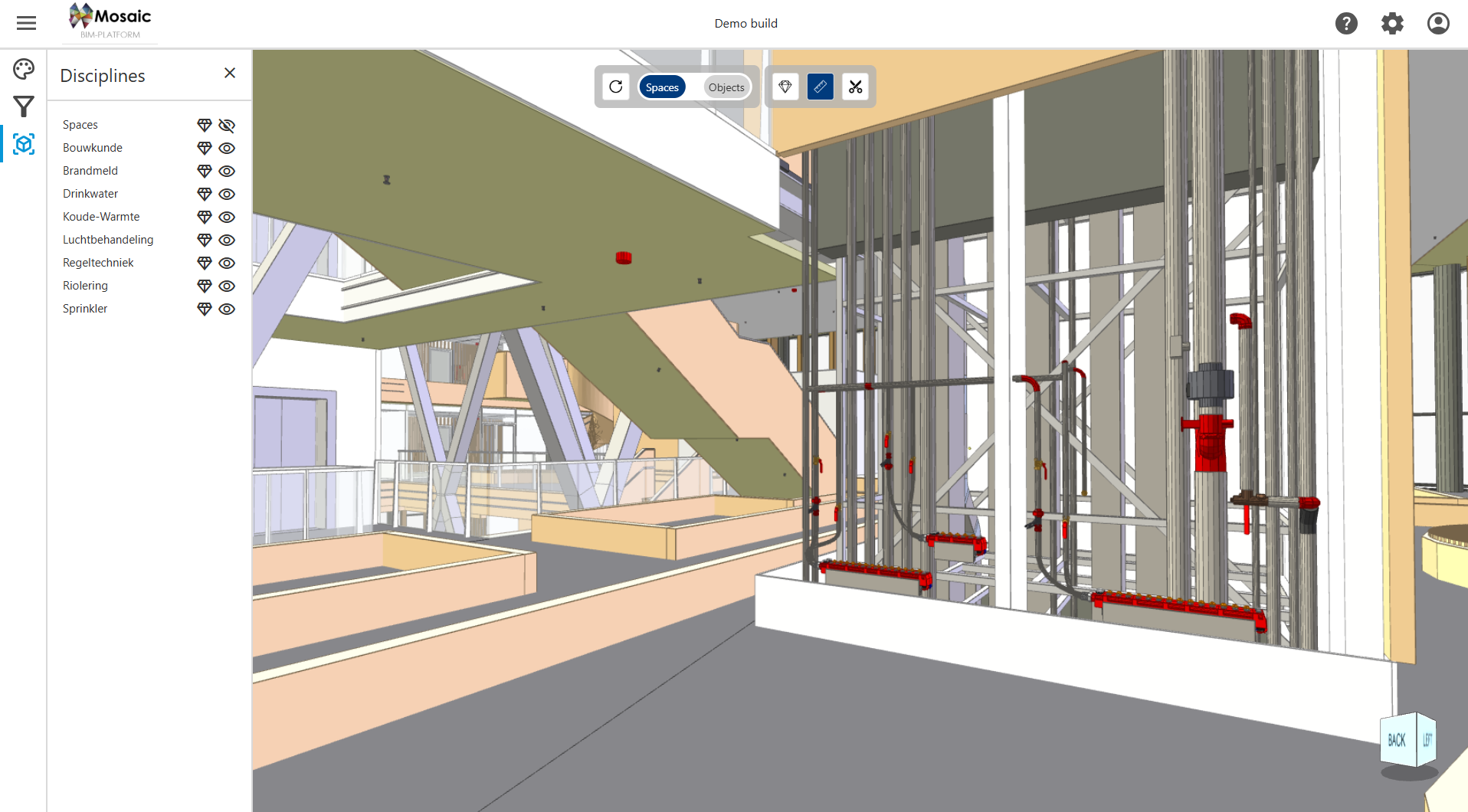Toggle transparency diamond for Koude-Warmte
1468x812 pixels.
point(205,217)
